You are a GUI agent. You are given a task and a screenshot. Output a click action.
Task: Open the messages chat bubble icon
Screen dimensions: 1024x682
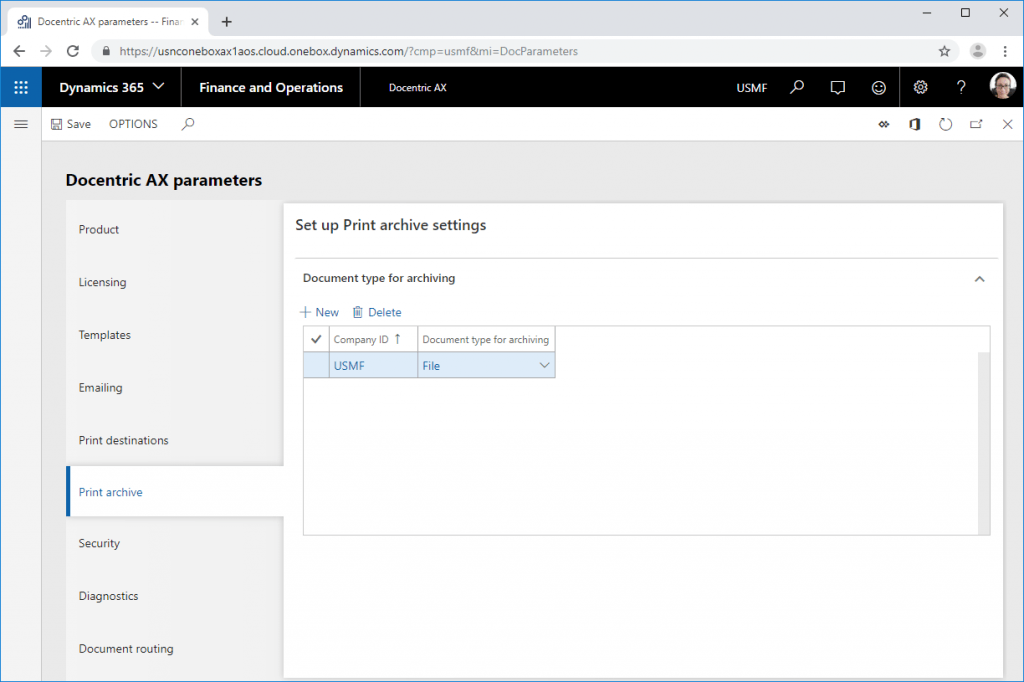[837, 87]
